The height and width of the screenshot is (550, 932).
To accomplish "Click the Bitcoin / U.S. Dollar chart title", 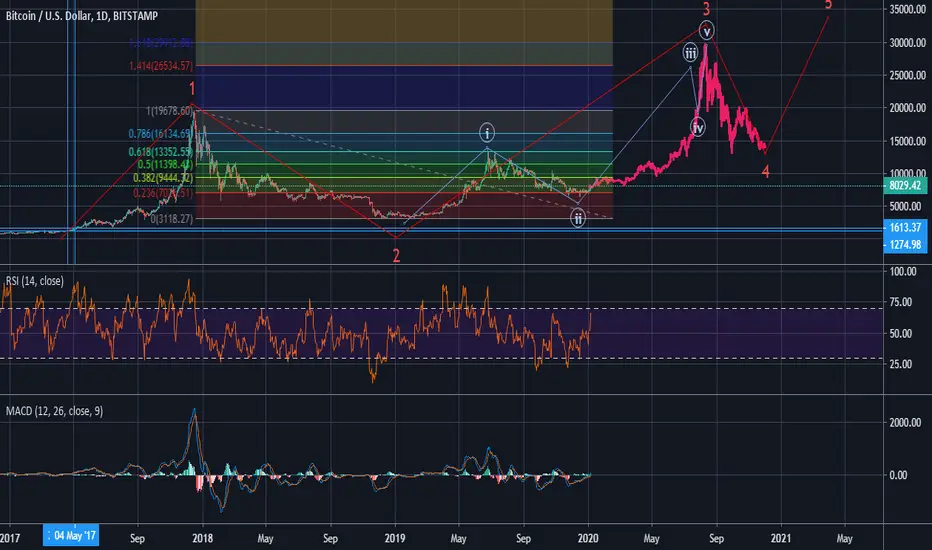I will coord(81,16).
